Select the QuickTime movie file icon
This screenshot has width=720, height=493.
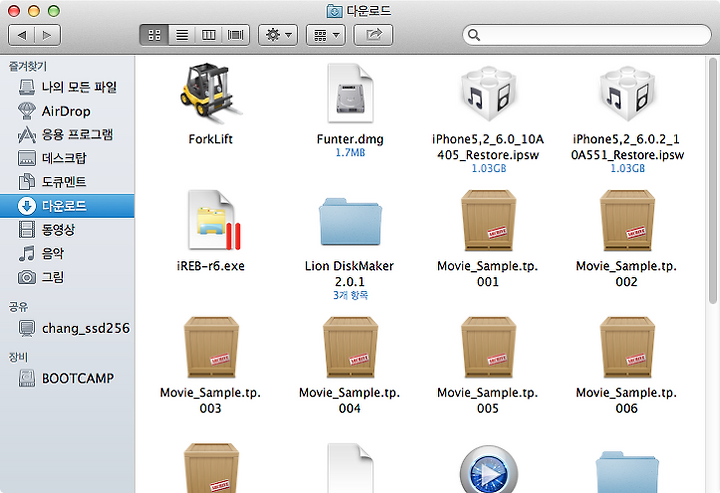[x=489, y=469]
